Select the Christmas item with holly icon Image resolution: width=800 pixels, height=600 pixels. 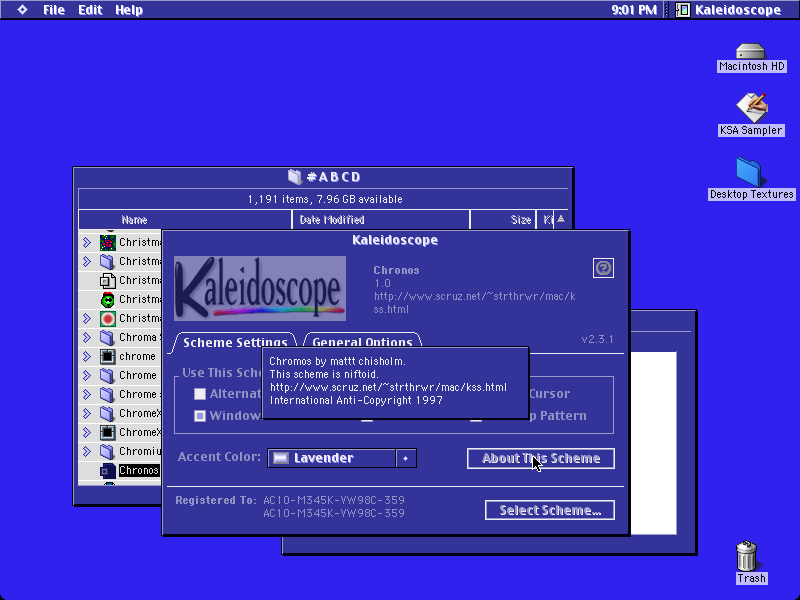(x=108, y=242)
